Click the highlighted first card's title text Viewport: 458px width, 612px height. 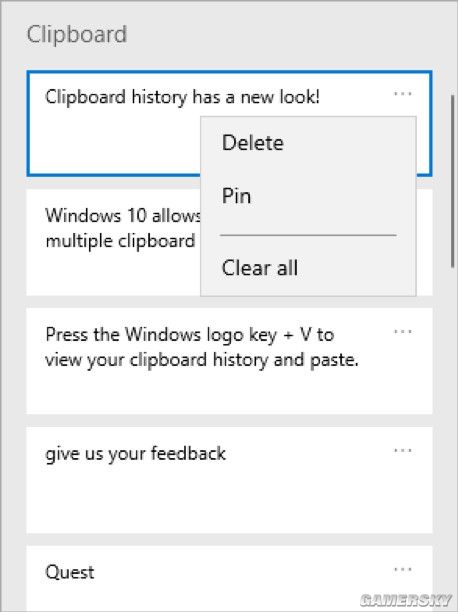click(x=182, y=97)
